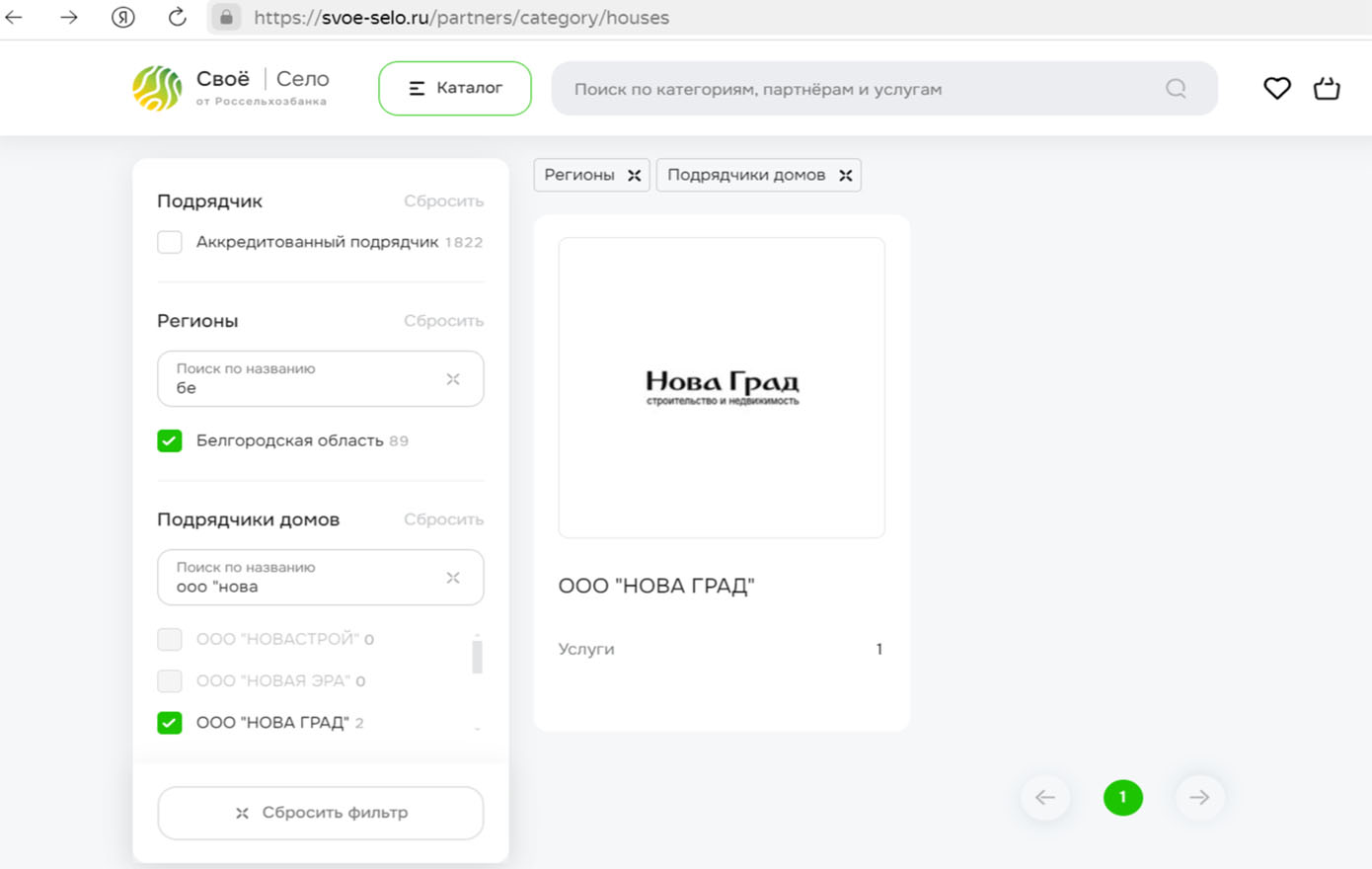Click the padlock site security icon

[226, 17]
